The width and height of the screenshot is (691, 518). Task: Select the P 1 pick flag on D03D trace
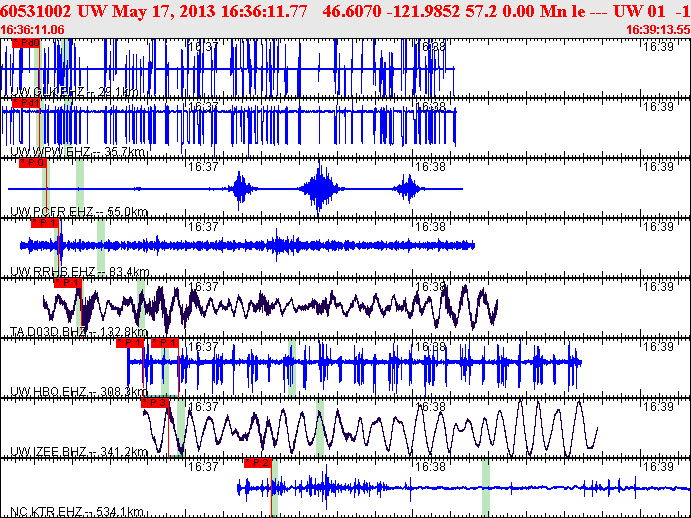click(68, 283)
